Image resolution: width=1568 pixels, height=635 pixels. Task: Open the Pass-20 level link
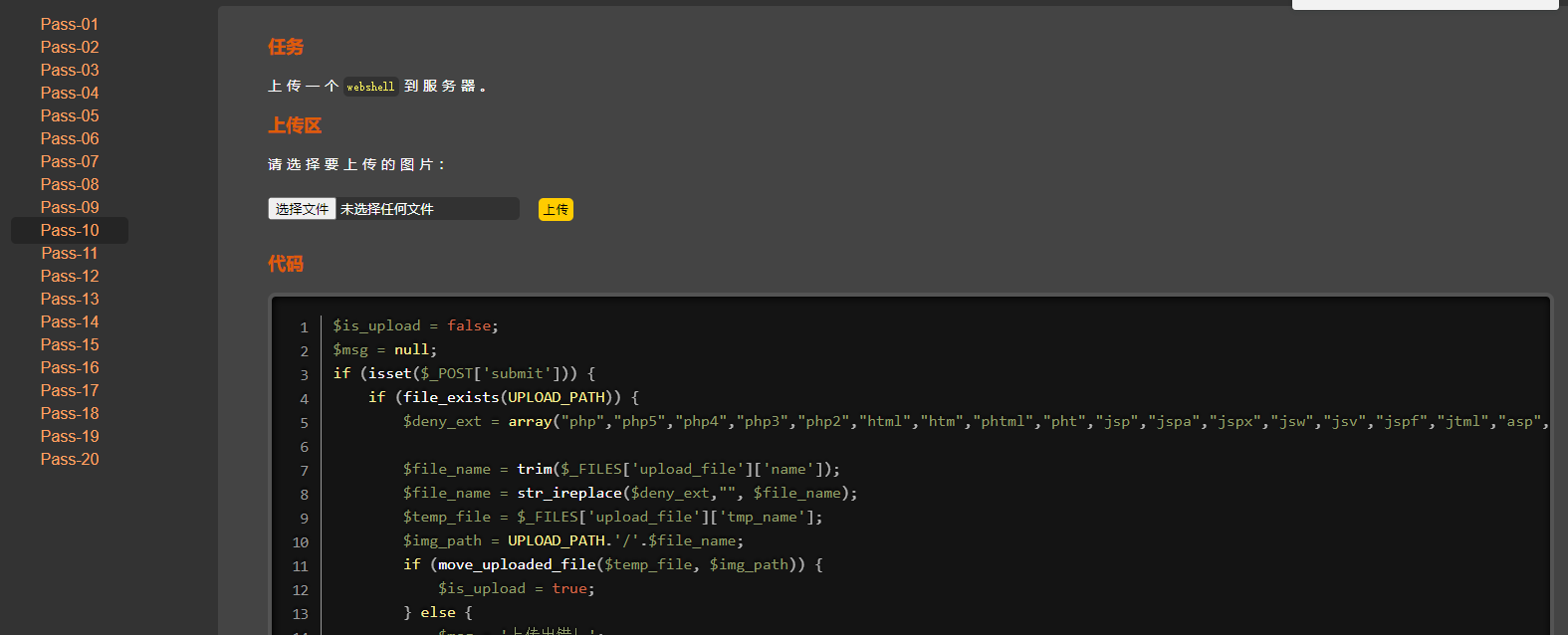point(69,459)
